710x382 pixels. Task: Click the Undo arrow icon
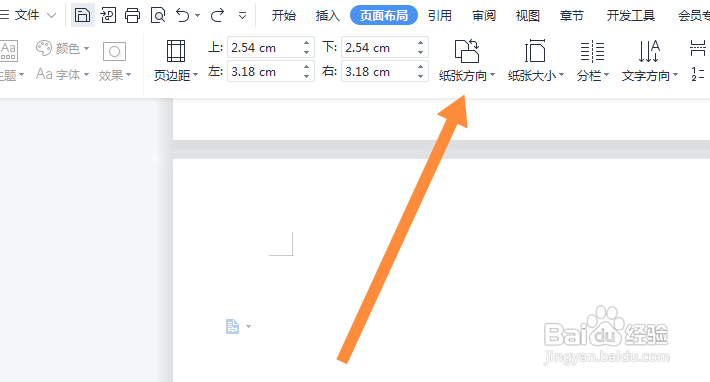pos(183,15)
